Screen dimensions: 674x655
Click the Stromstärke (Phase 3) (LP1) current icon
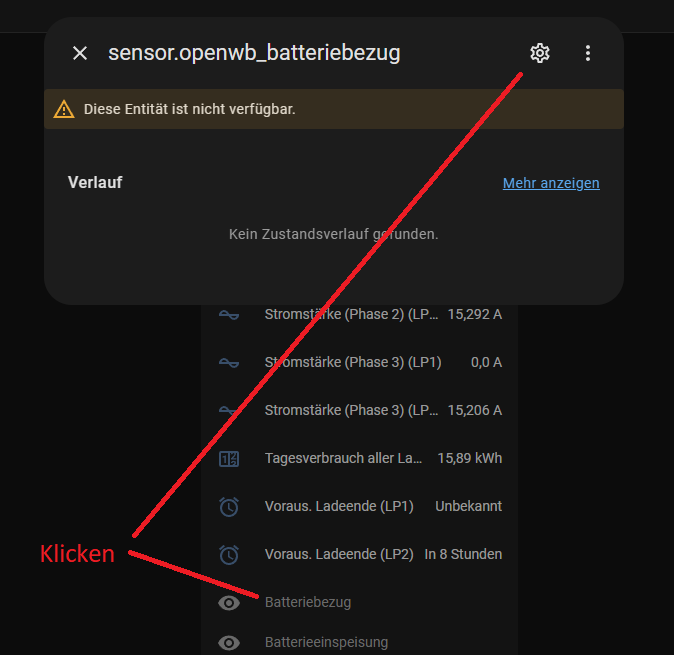point(229,362)
